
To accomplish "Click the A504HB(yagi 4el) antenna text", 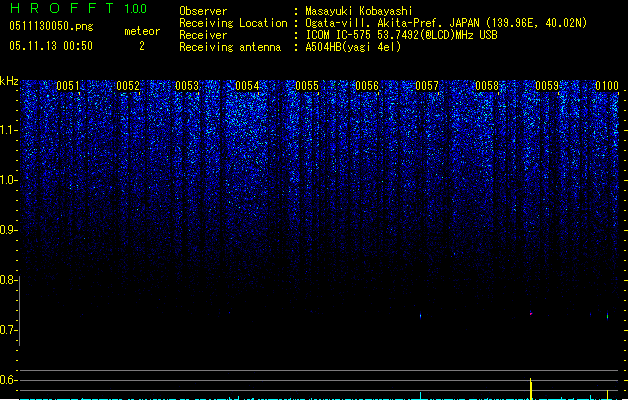I will pyautogui.click(x=353, y=47).
